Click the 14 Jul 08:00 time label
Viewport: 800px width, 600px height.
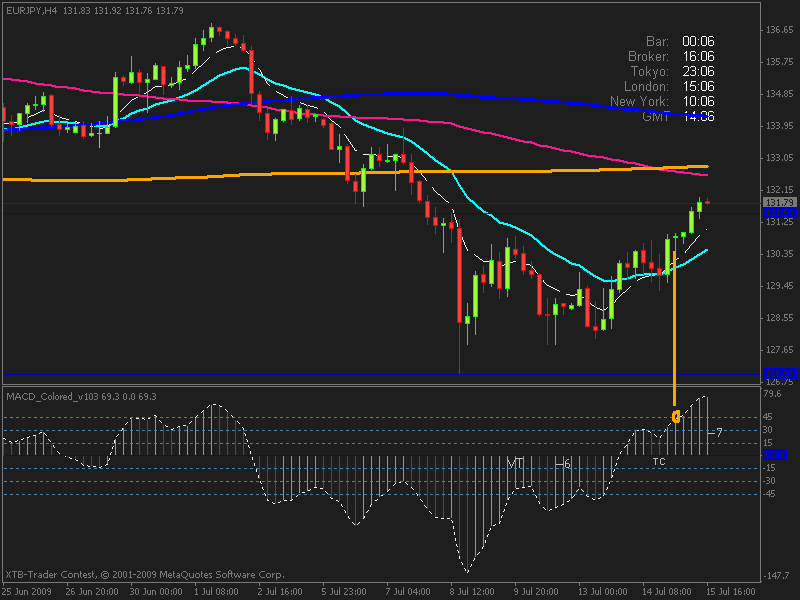tap(666, 592)
